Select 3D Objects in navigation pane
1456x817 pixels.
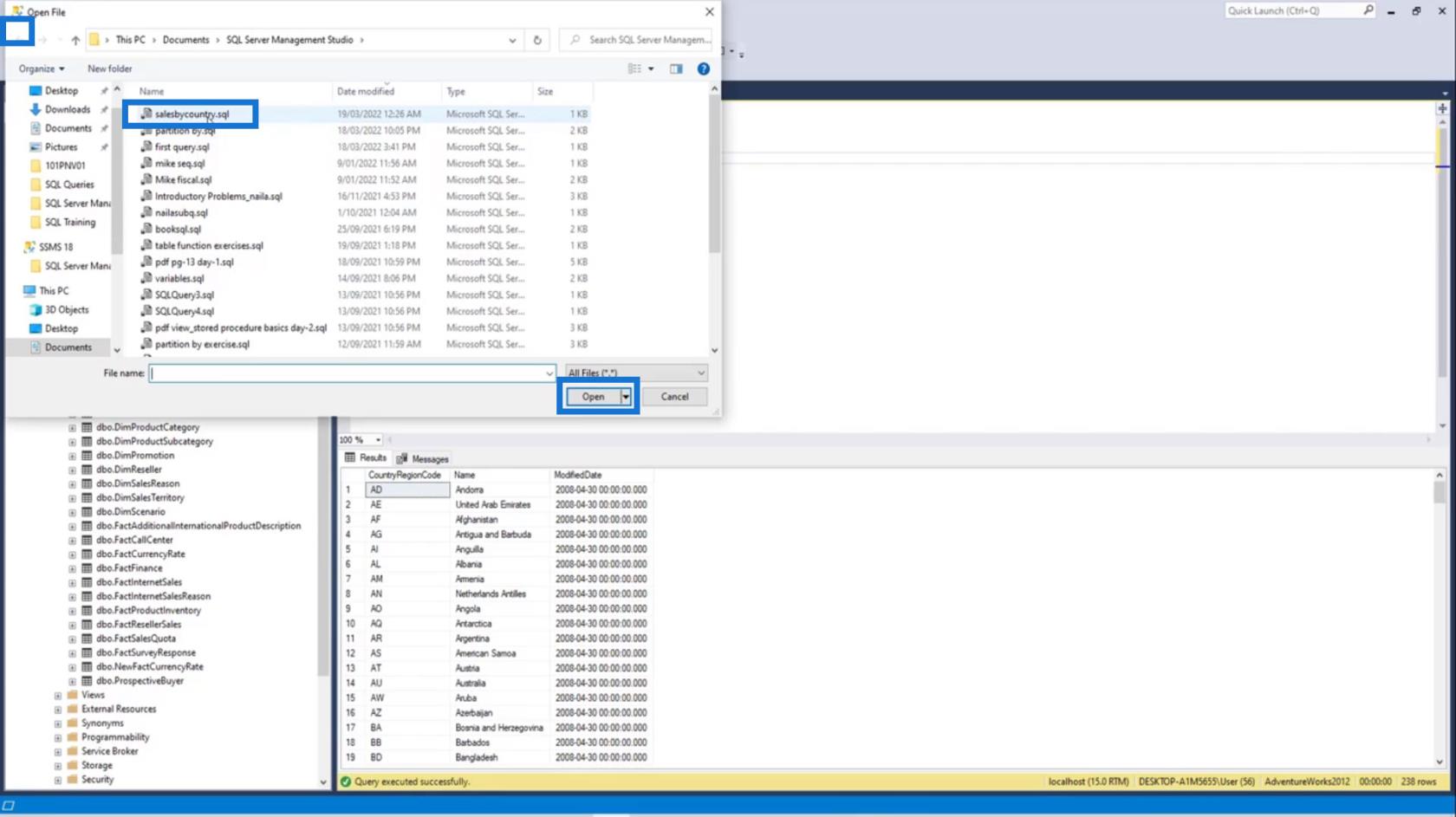click(66, 310)
